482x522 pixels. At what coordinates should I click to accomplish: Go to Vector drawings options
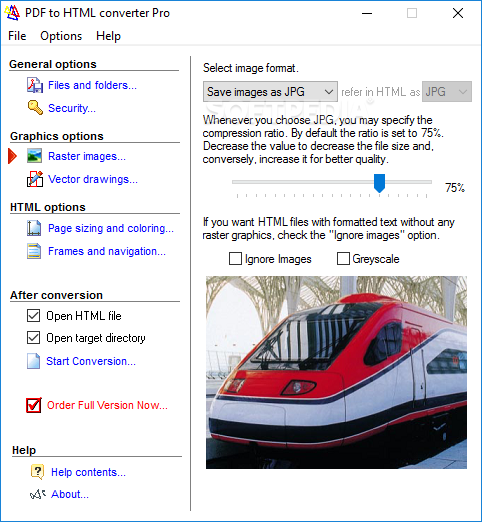point(93,179)
